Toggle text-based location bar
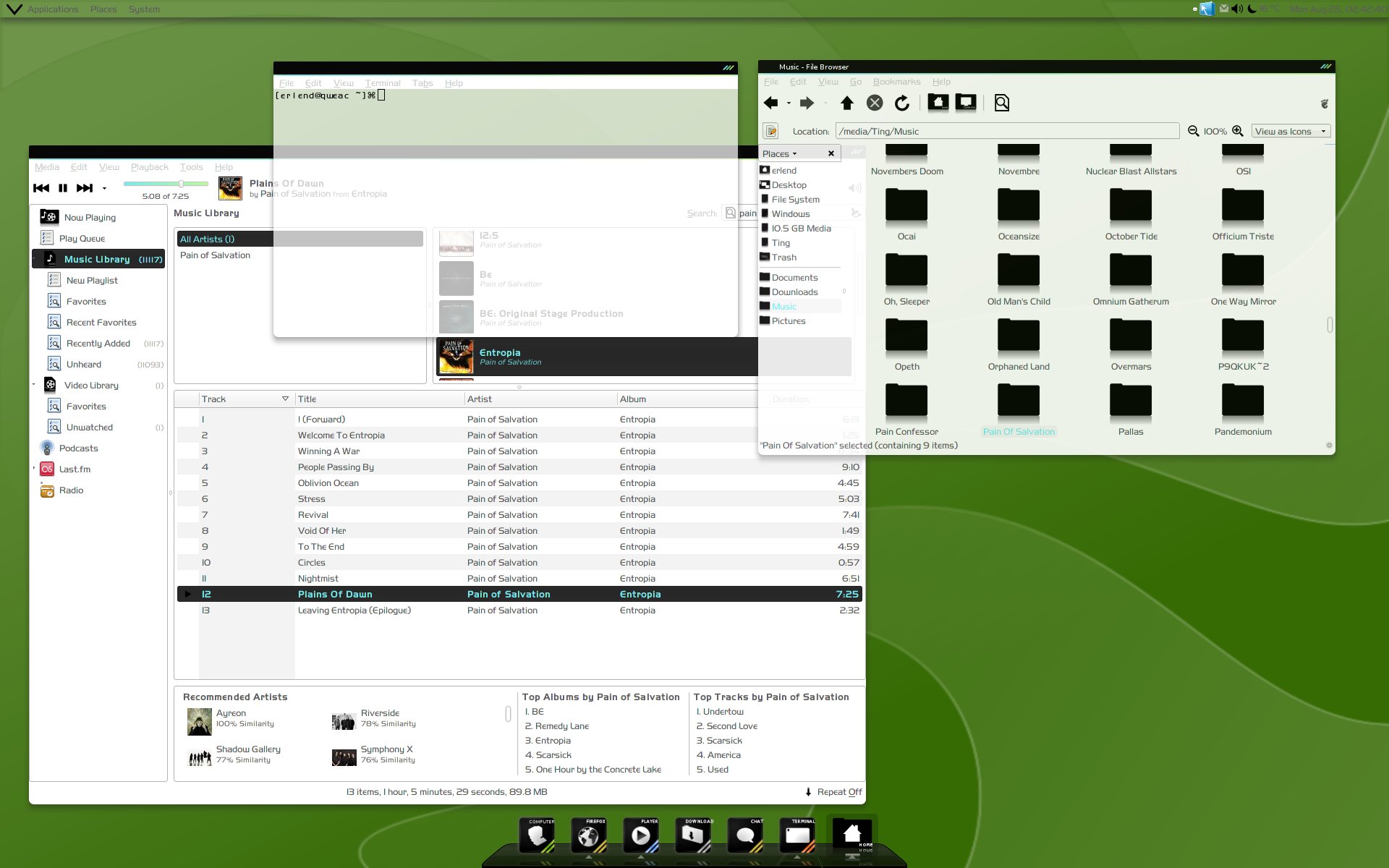 [x=771, y=131]
